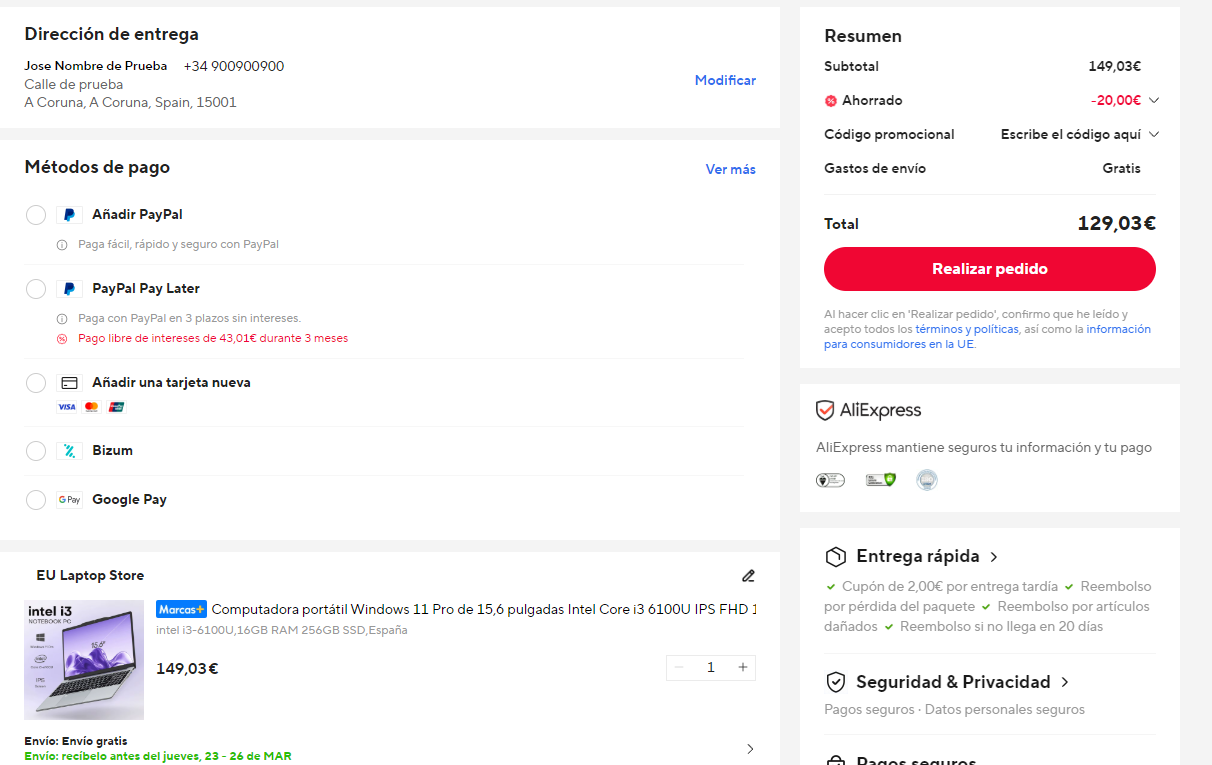
Task: Click the phone number +34 900900900
Action: click(x=234, y=67)
